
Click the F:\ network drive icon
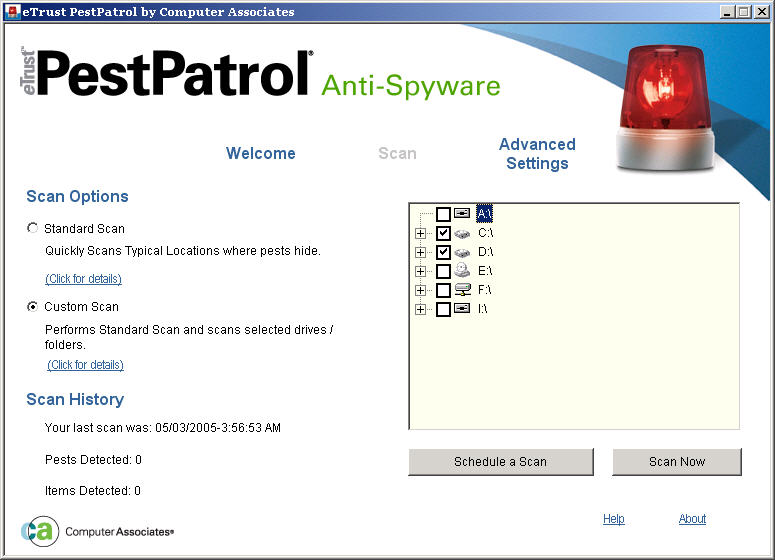pyautogui.click(x=462, y=290)
